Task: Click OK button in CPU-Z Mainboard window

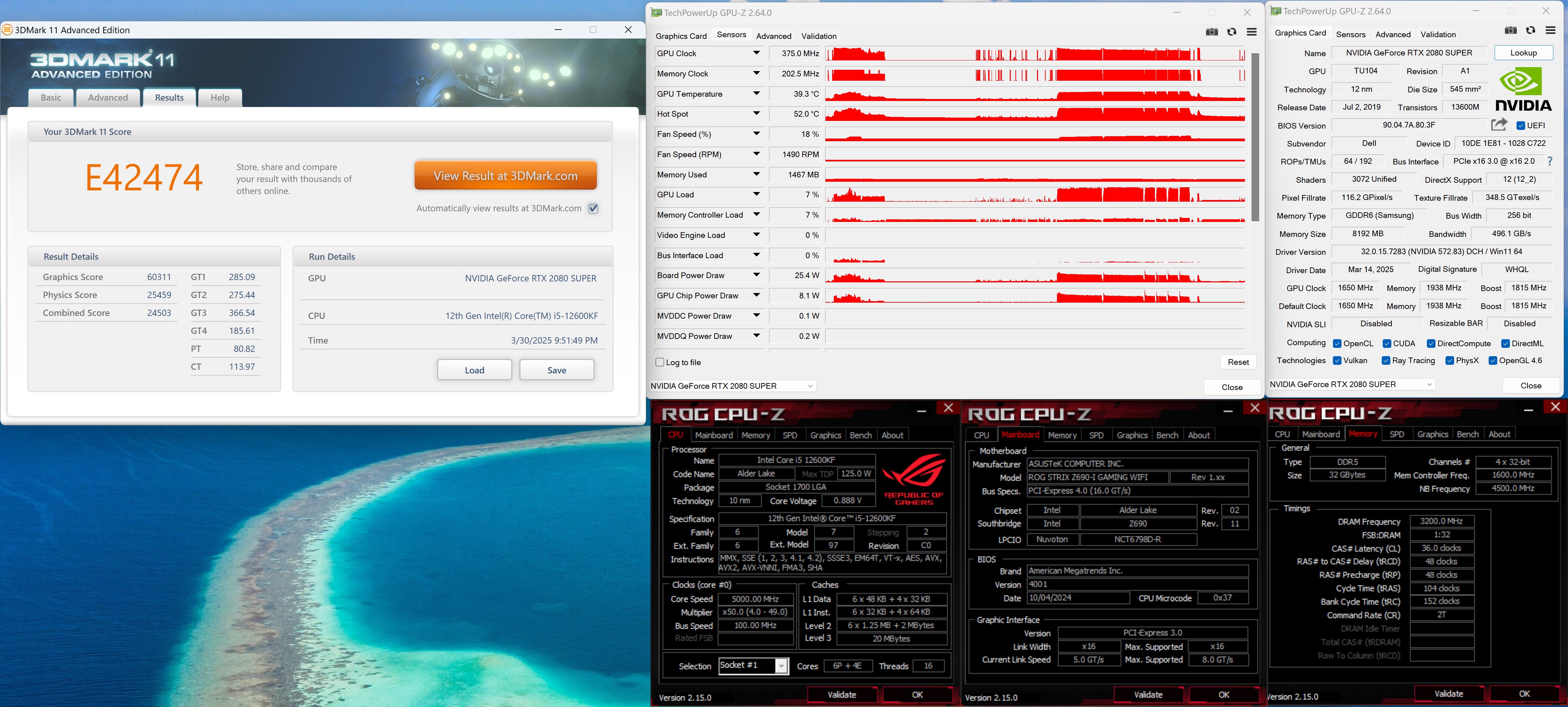Action: click(1223, 694)
